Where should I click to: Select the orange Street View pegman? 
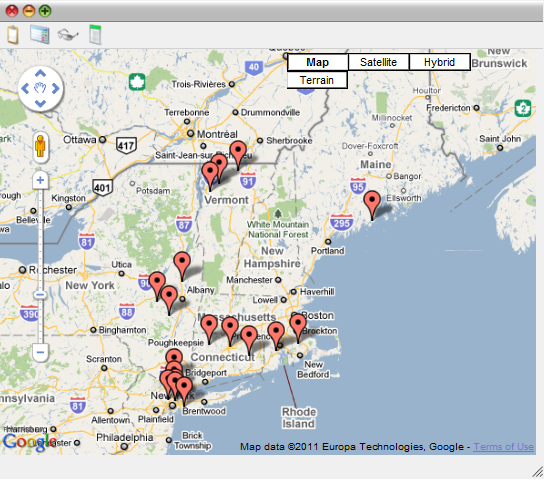pos(40,147)
